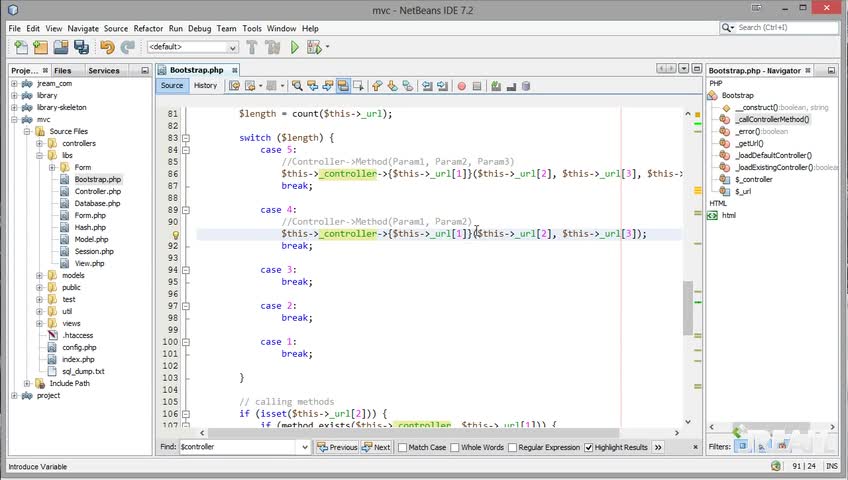This screenshot has height=480, width=848.
Task: Click the Undo arrow icon
Action: [107, 48]
